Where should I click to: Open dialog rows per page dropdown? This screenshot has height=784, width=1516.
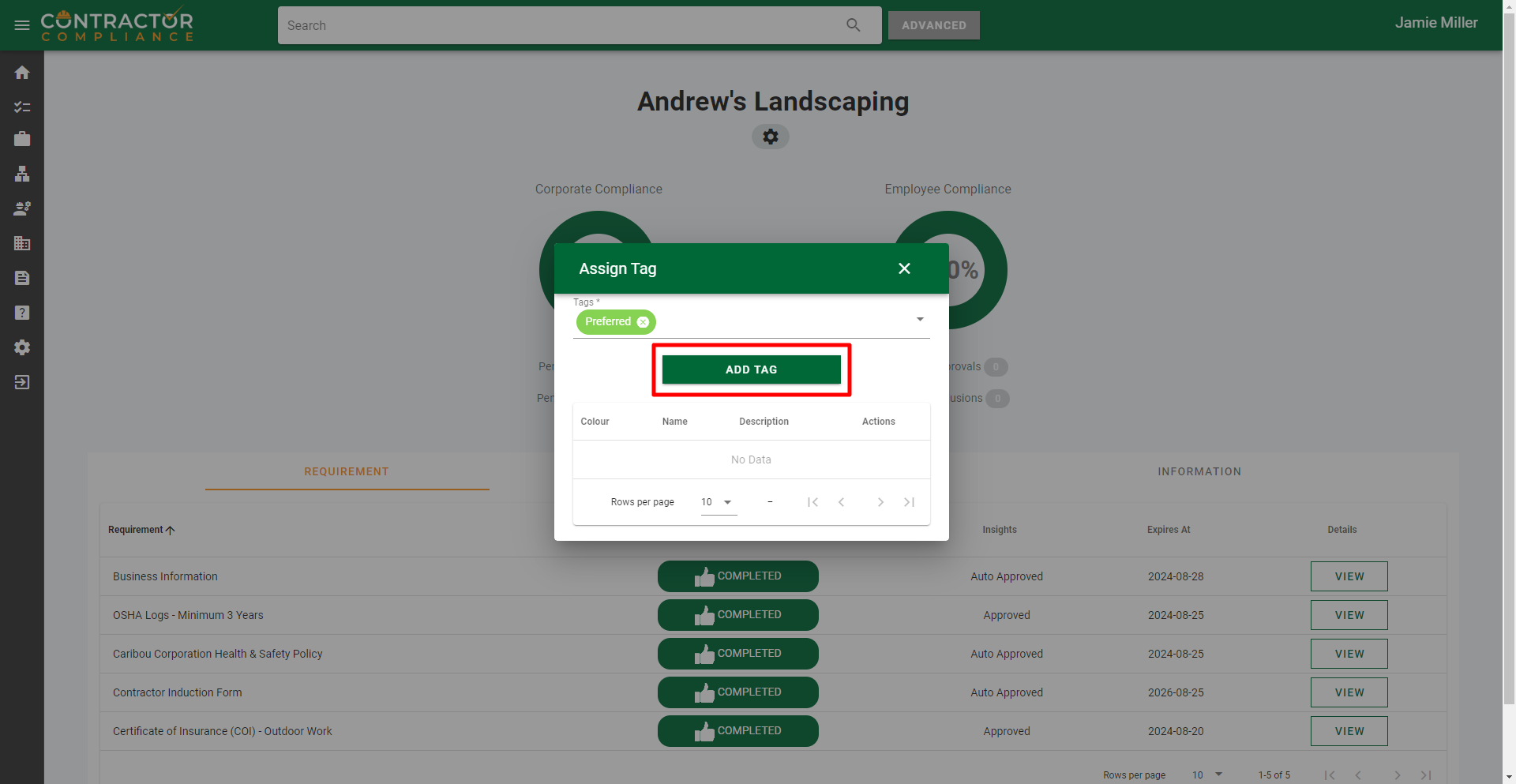click(718, 502)
